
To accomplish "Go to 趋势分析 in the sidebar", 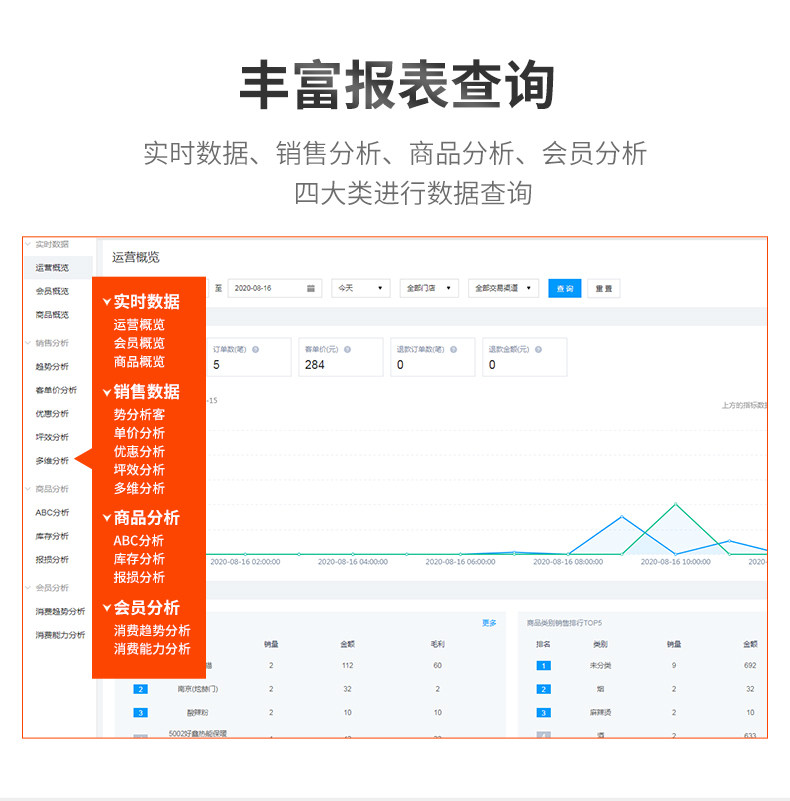I will (x=52, y=366).
